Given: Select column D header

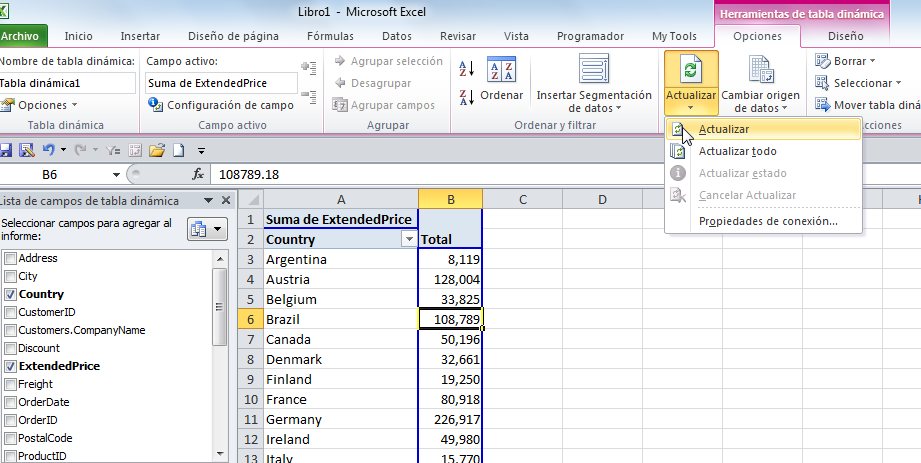Looking at the screenshot, I should pyautogui.click(x=602, y=199).
